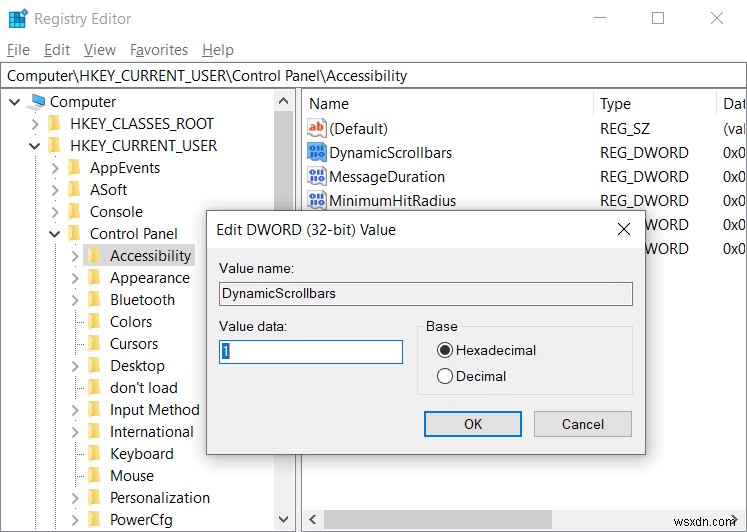
Task: Open the Help menu
Action: tap(218, 50)
